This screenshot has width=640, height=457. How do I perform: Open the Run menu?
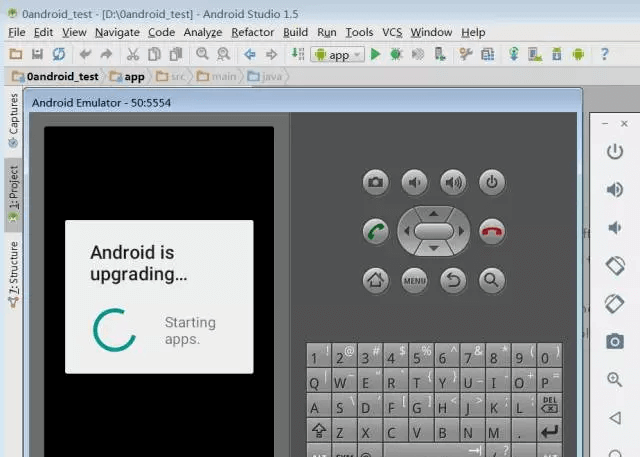click(x=327, y=32)
